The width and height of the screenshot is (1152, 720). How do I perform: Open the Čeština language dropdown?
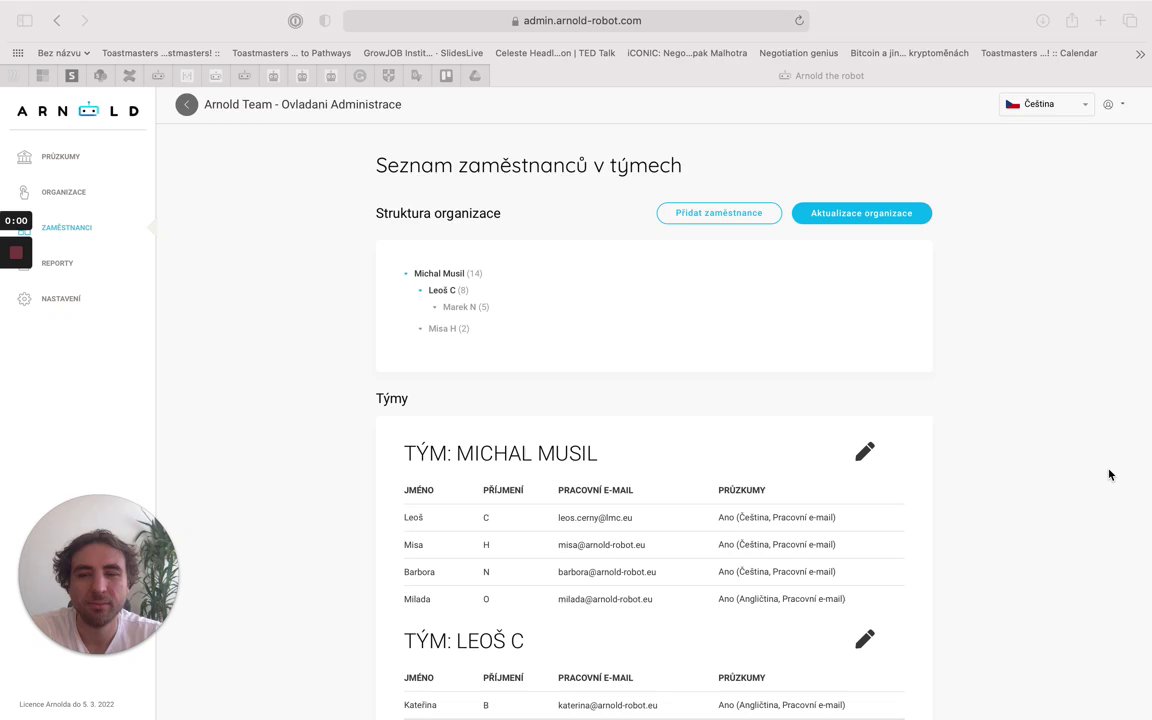[x=1046, y=104]
